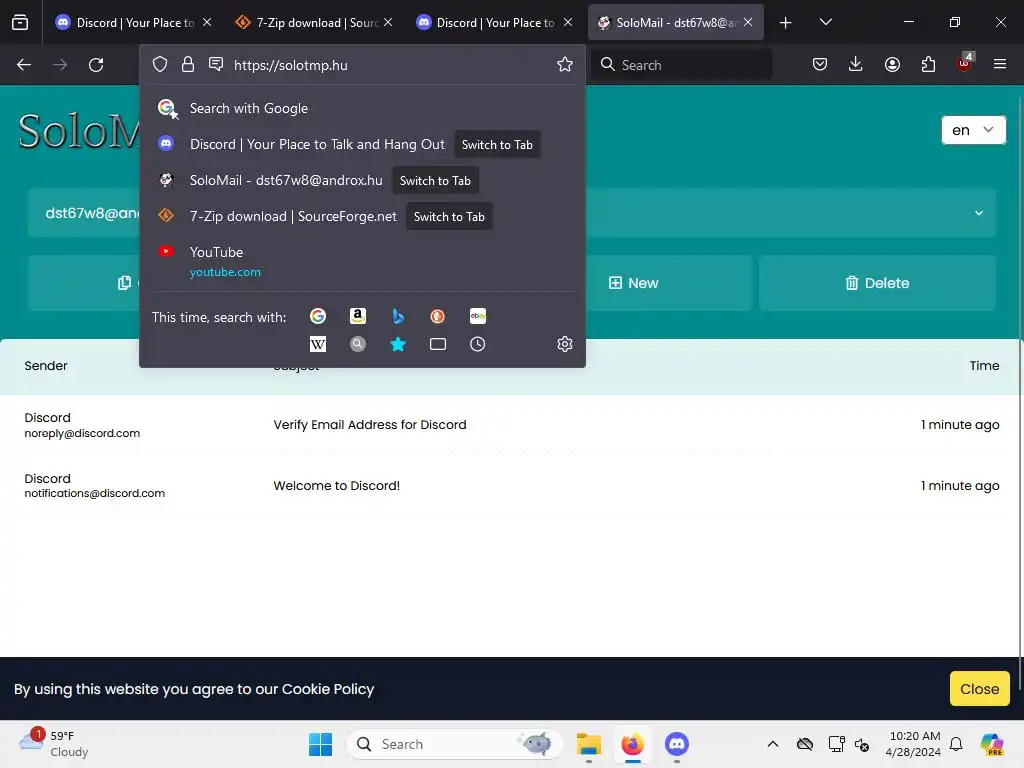
Task: Close the SoloMail tab
Action: (748, 22)
